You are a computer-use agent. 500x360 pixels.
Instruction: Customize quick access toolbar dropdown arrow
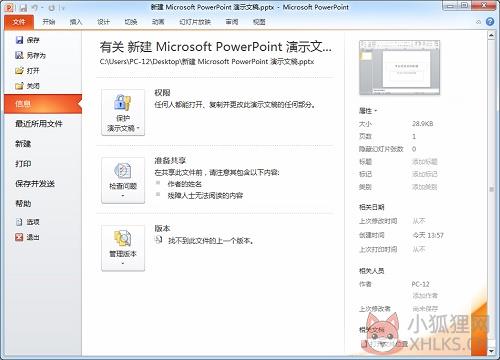pyautogui.click(x=63, y=8)
